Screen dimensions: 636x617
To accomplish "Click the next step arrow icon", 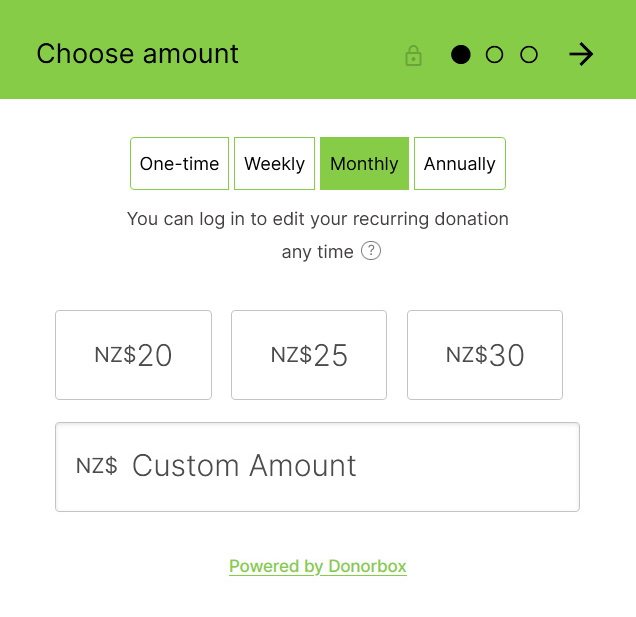I will click(x=581, y=54).
